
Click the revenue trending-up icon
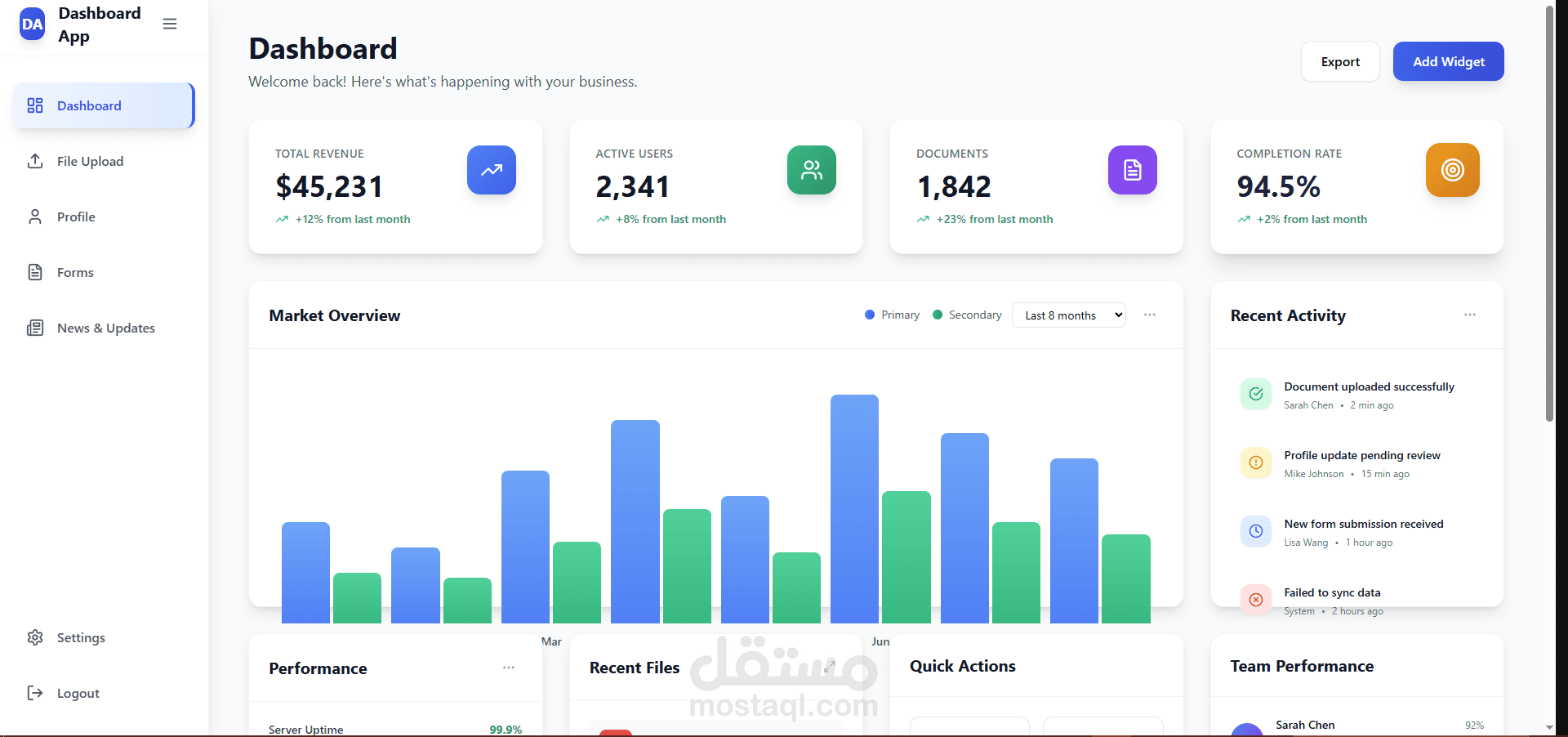point(491,170)
